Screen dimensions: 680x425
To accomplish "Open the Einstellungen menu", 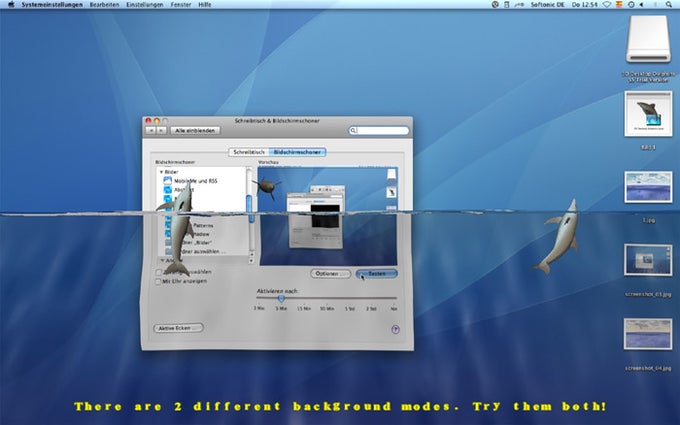I will click(x=144, y=5).
